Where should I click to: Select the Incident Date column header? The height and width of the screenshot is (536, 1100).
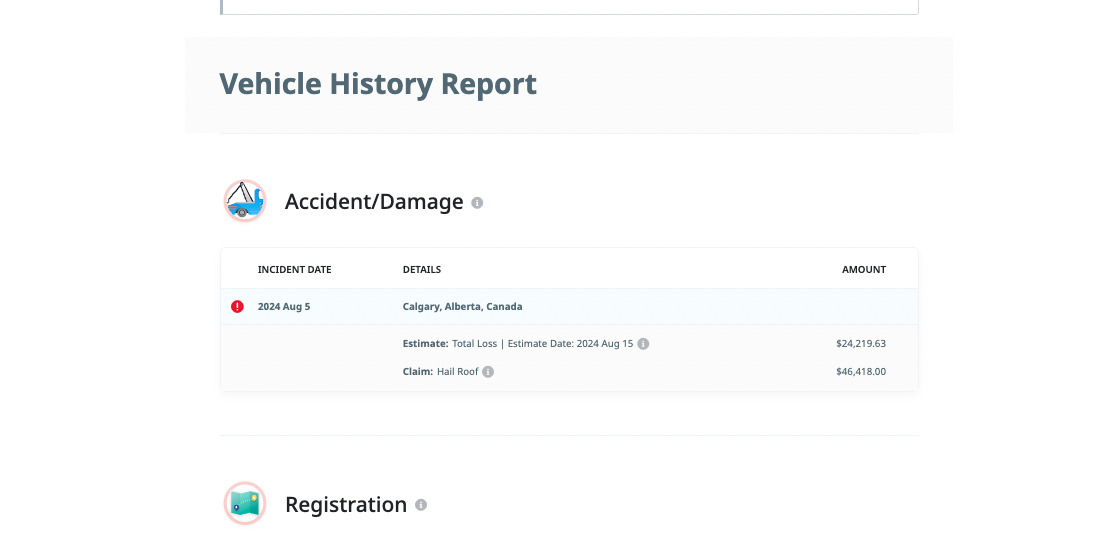[294, 270]
